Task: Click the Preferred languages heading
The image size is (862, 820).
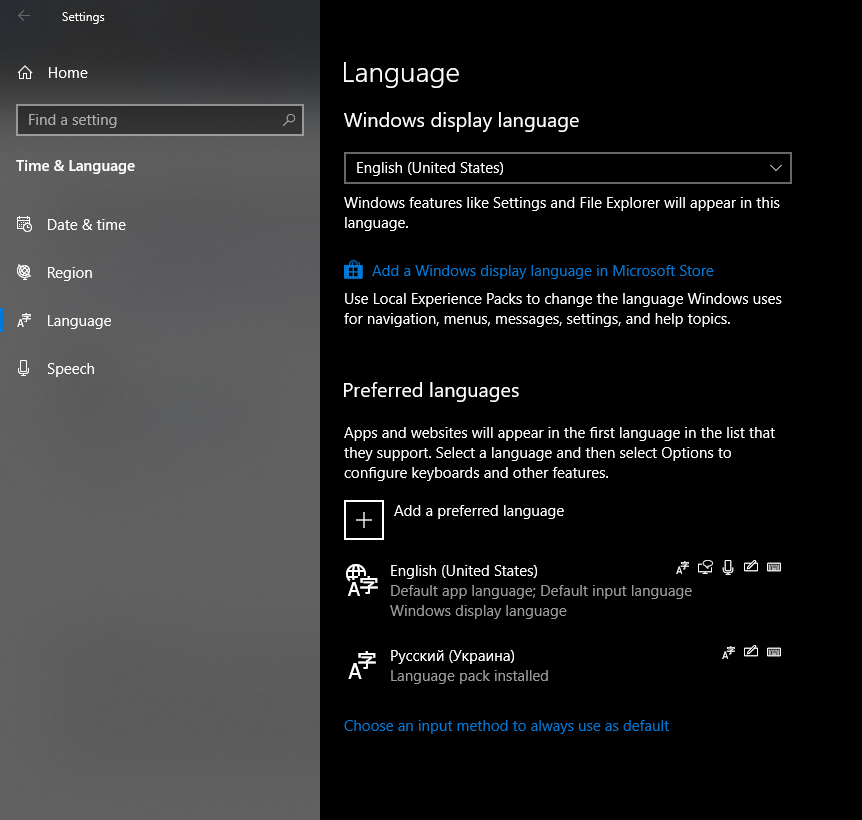Action: 431,390
